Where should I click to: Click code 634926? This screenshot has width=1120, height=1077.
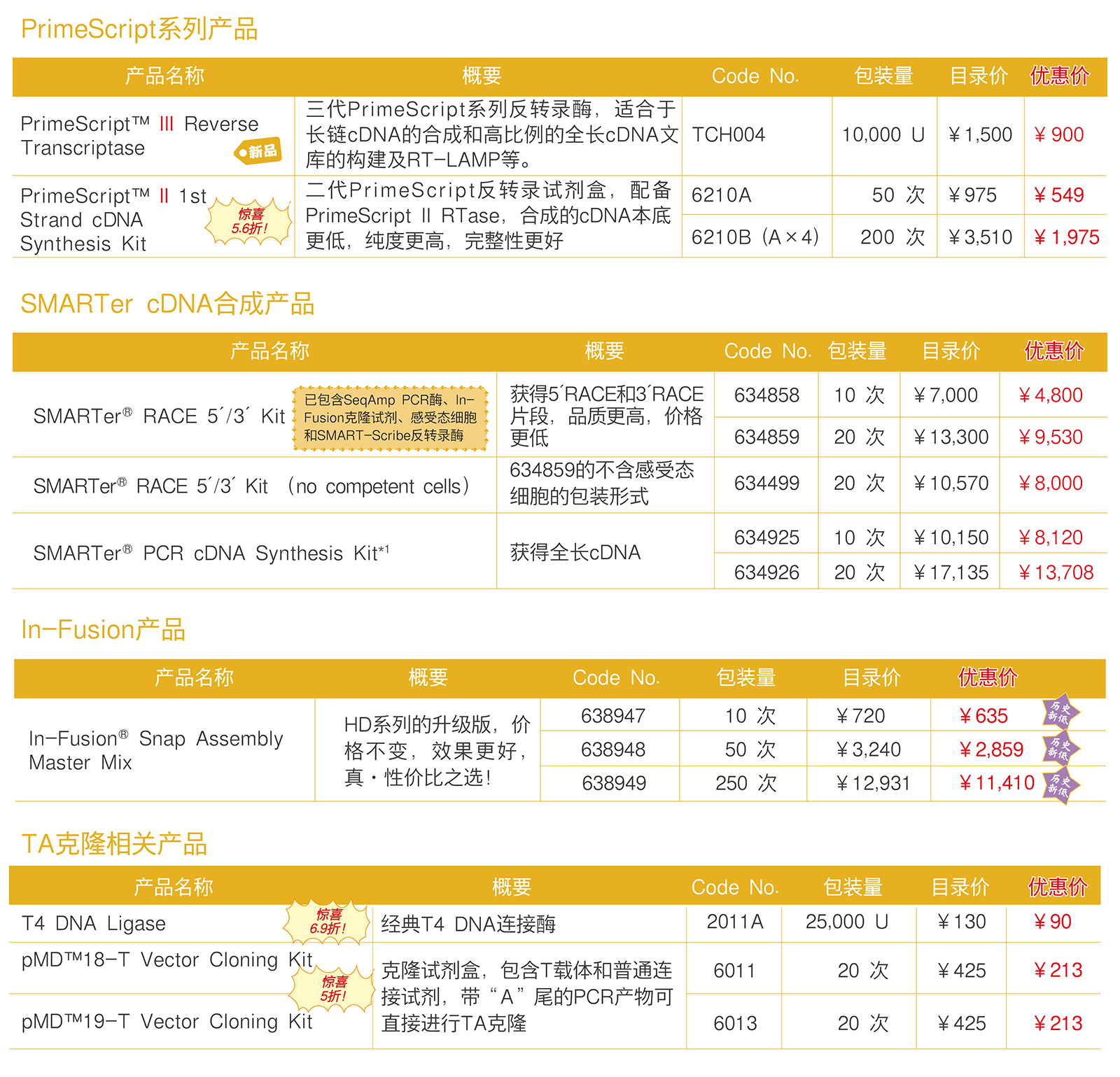766,572
